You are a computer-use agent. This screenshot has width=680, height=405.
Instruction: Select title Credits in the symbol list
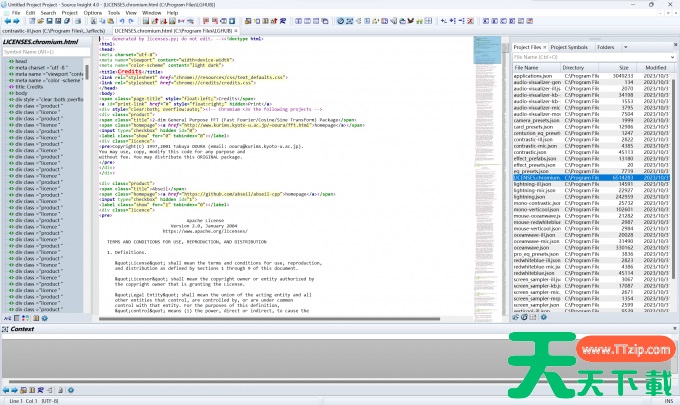(x=32, y=87)
